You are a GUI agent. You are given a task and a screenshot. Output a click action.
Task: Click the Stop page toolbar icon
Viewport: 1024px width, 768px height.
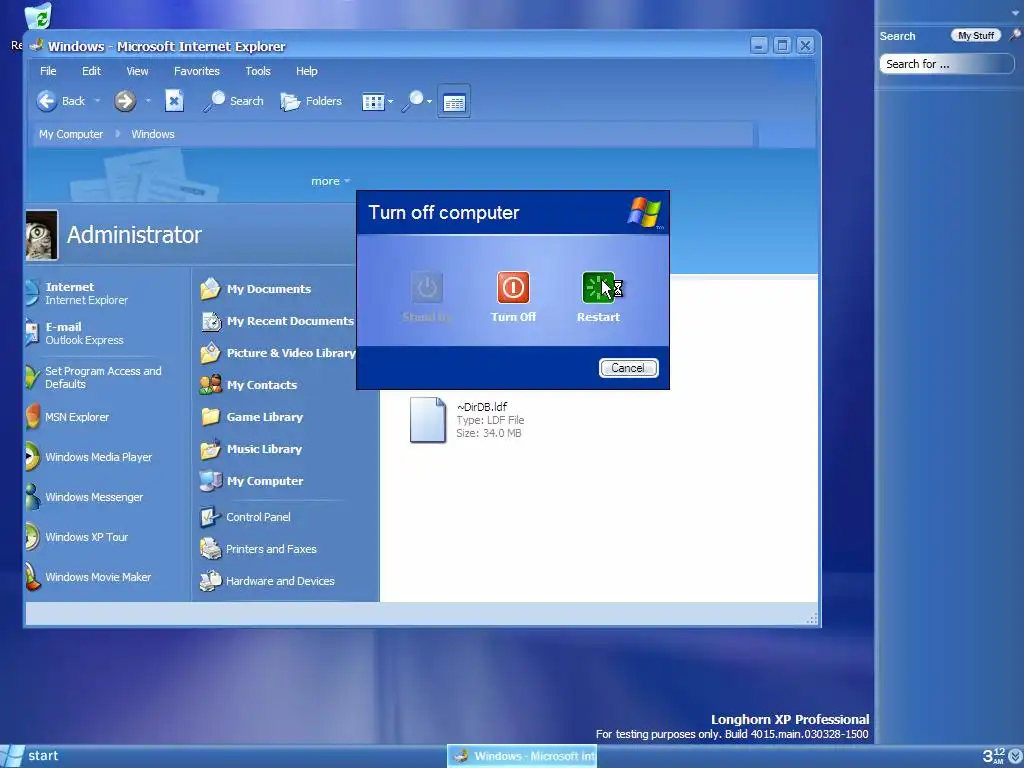click(x=174, y=101)
